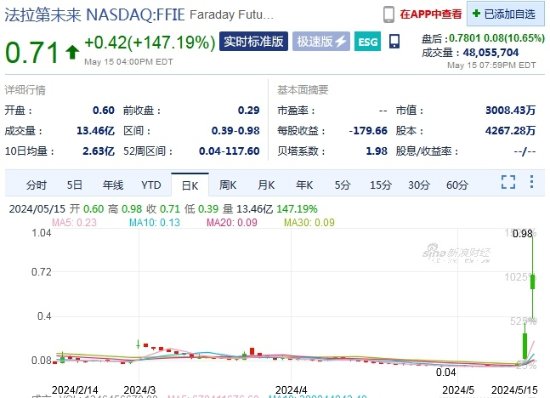Click the MA20: 0.09 indicator label

(x=232, y=222)
